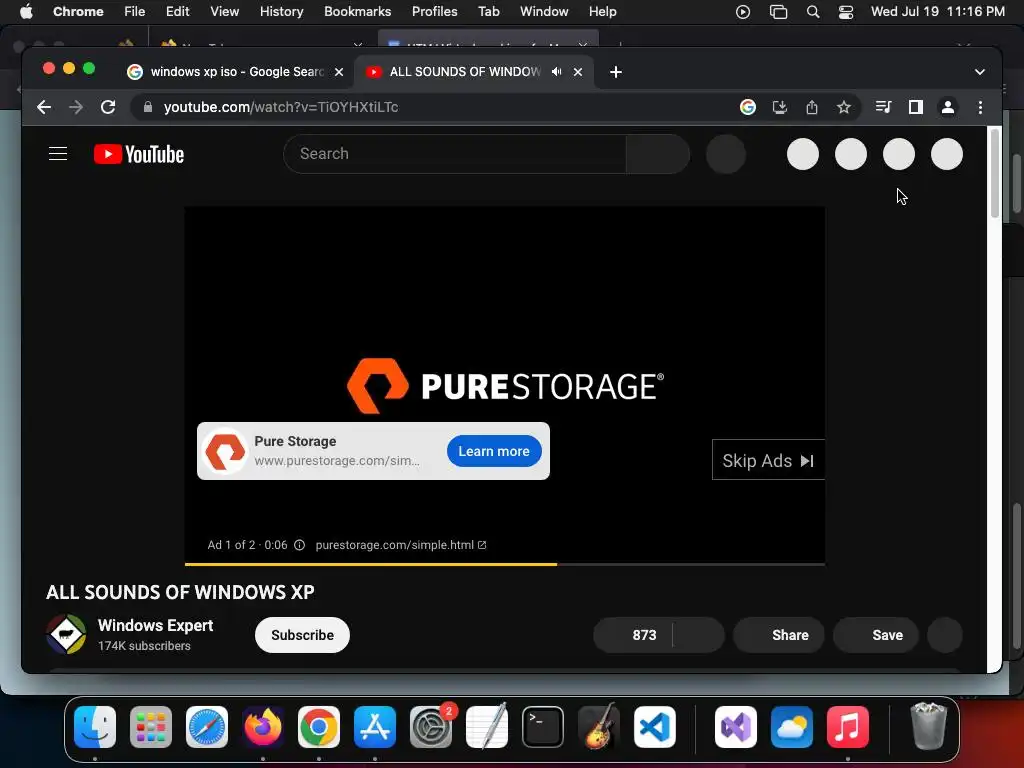Open Spotlight search in the menu bar
Image resolution: width=1024 pixels, height=768 pixels.
click(812, 12)
